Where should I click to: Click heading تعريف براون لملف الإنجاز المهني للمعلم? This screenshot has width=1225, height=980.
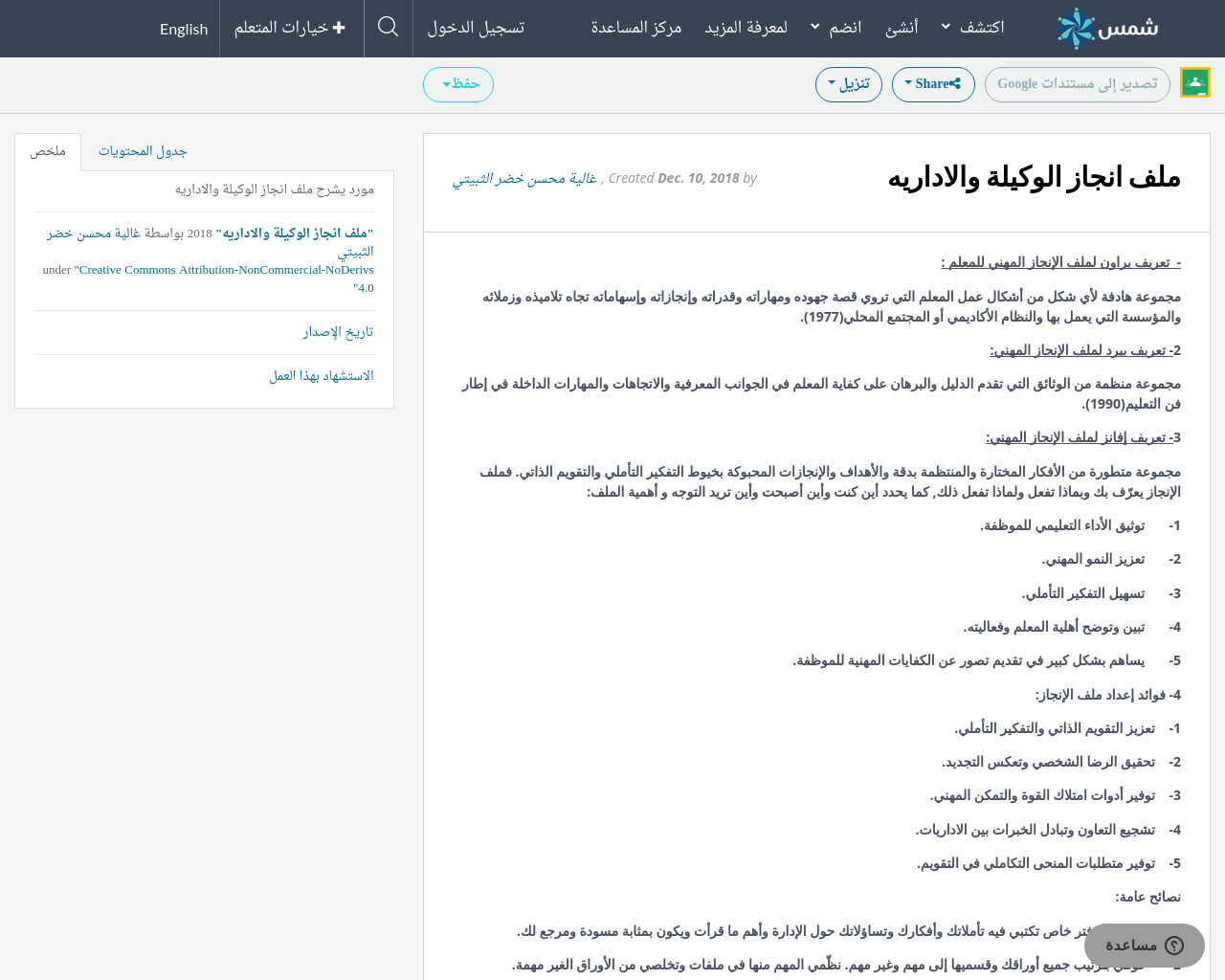(1060, 262)
